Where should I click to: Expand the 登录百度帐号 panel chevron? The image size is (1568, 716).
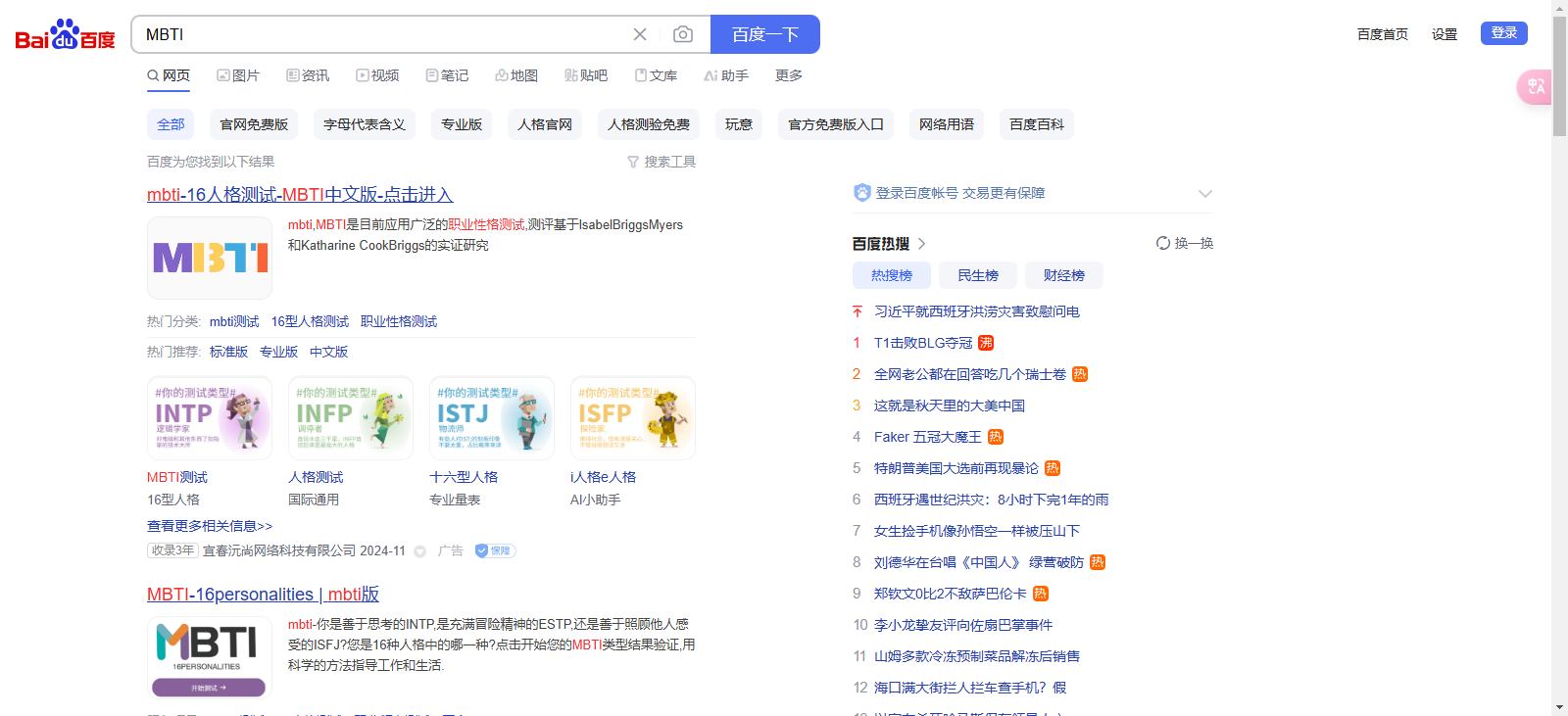point(1205,193)
